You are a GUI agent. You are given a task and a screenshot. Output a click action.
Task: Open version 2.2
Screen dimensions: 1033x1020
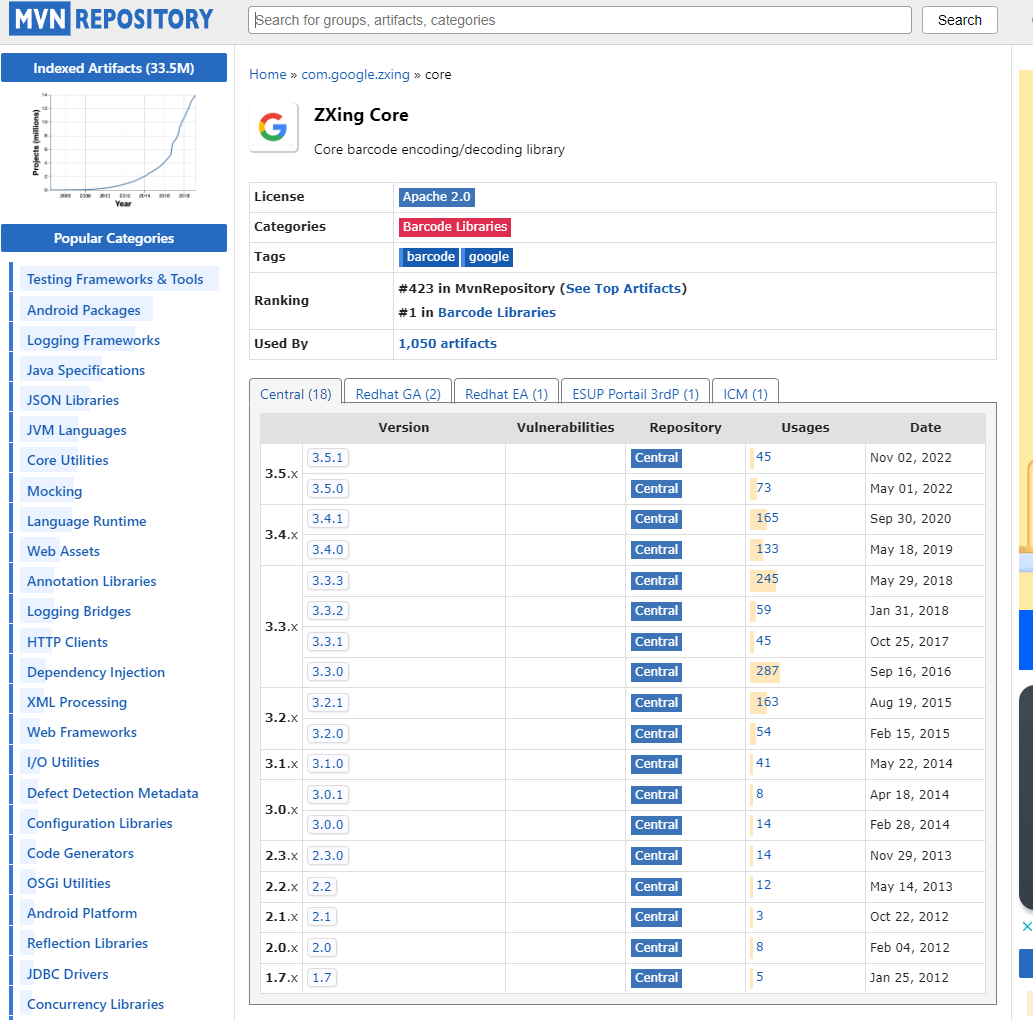pos(321,886)
